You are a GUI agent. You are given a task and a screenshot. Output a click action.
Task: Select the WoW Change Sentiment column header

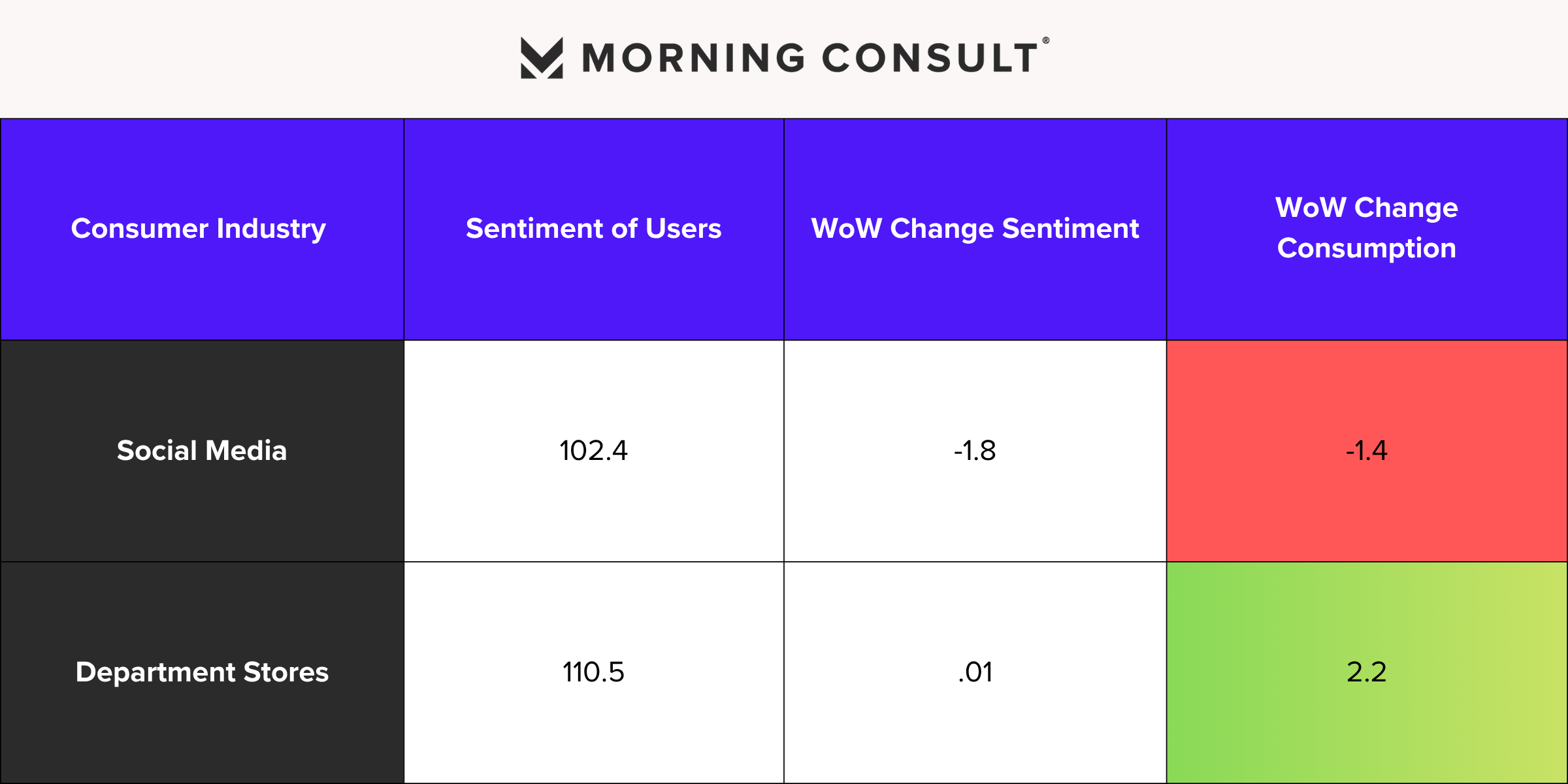[975, 229]
